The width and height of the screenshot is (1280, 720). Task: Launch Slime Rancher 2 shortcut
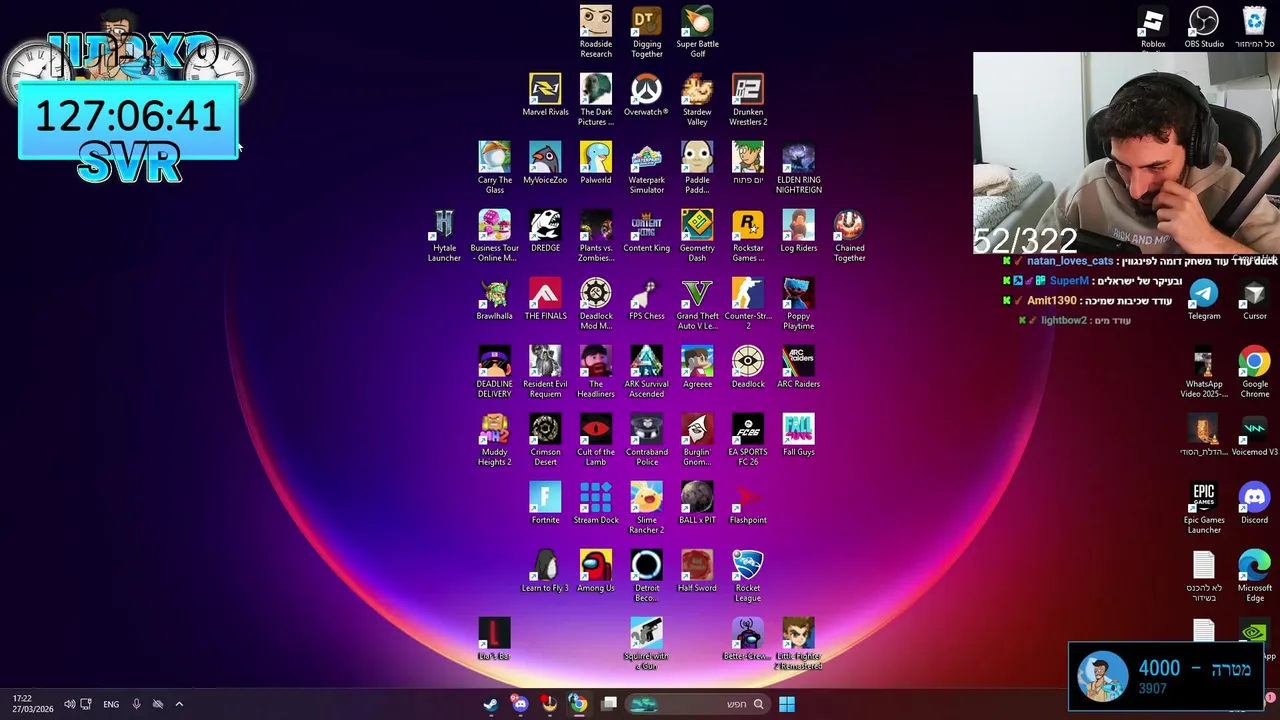tap(647, 508)
